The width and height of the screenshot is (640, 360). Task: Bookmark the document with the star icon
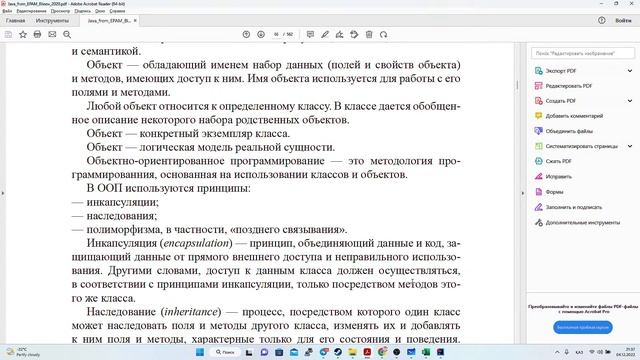click(23, 35)
